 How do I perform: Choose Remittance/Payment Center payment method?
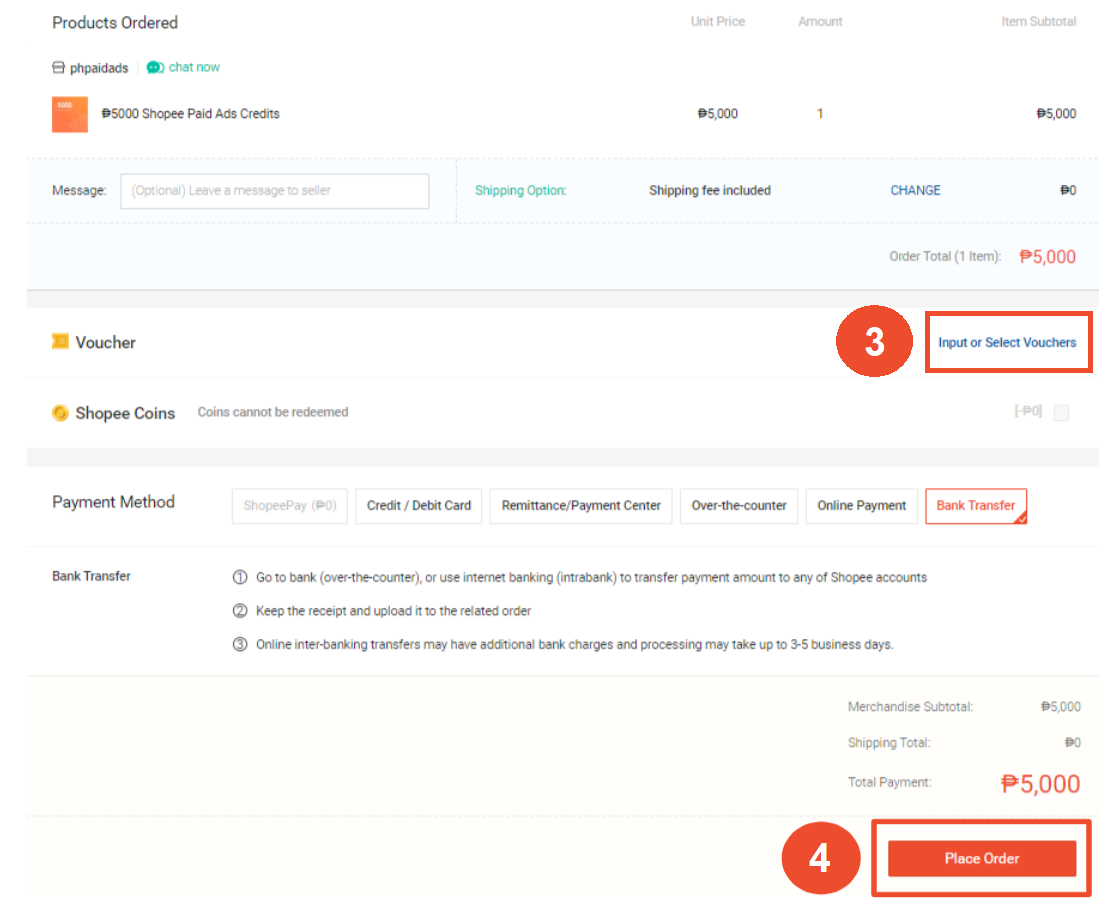click(x=581, y=506)
